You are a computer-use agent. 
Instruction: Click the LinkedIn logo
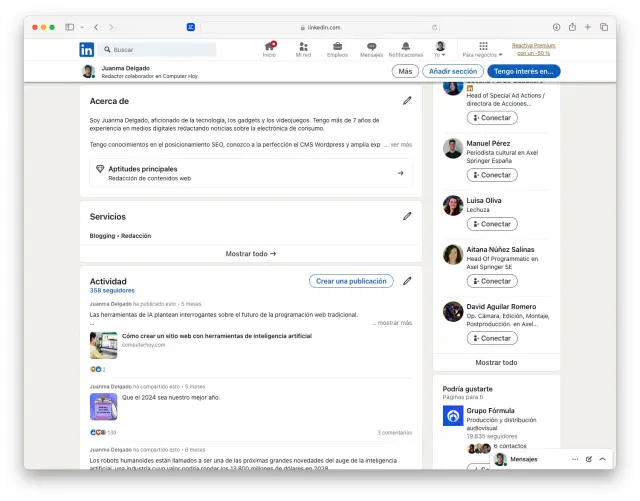click(87, 49)
